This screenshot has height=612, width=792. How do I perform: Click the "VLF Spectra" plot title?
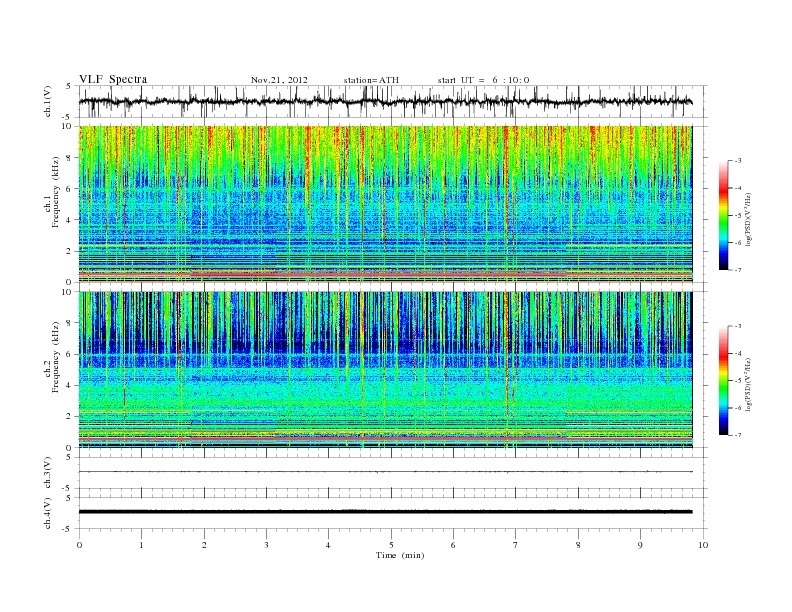[113, 79]
